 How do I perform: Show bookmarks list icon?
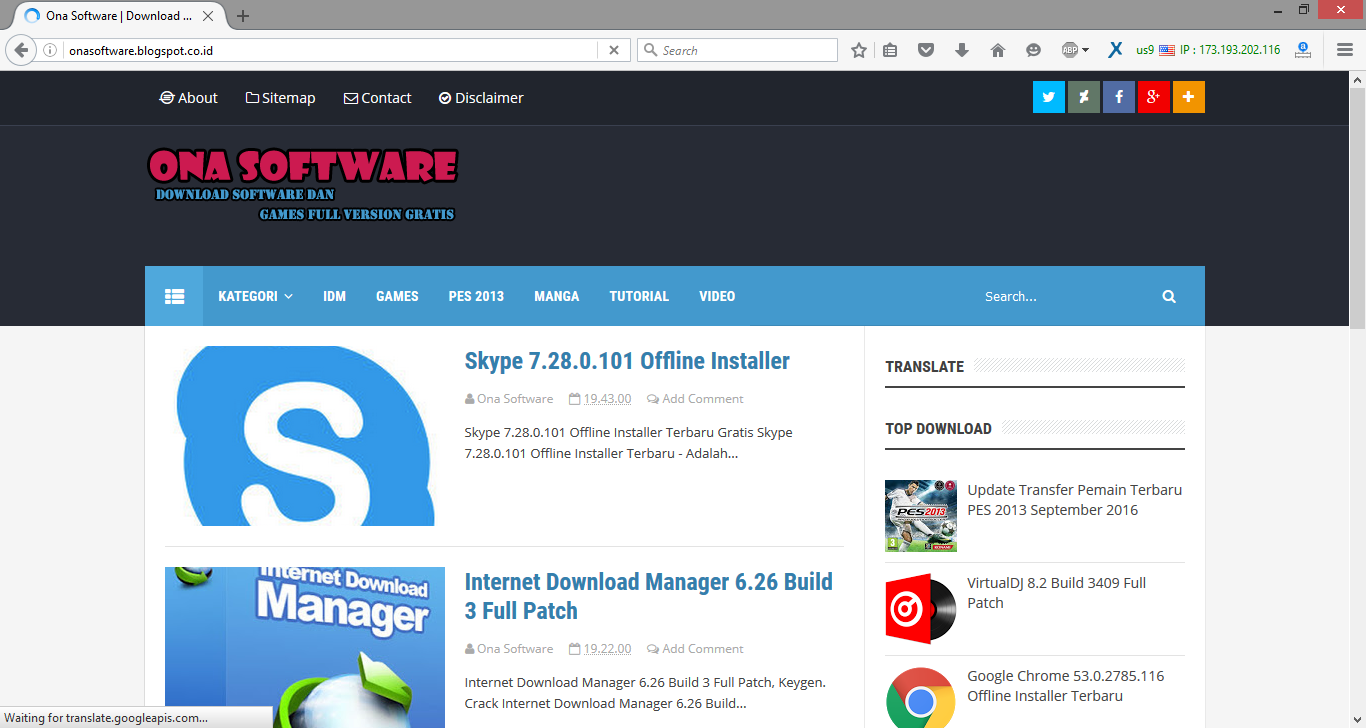pyautogui.click(x=891, y=50)
